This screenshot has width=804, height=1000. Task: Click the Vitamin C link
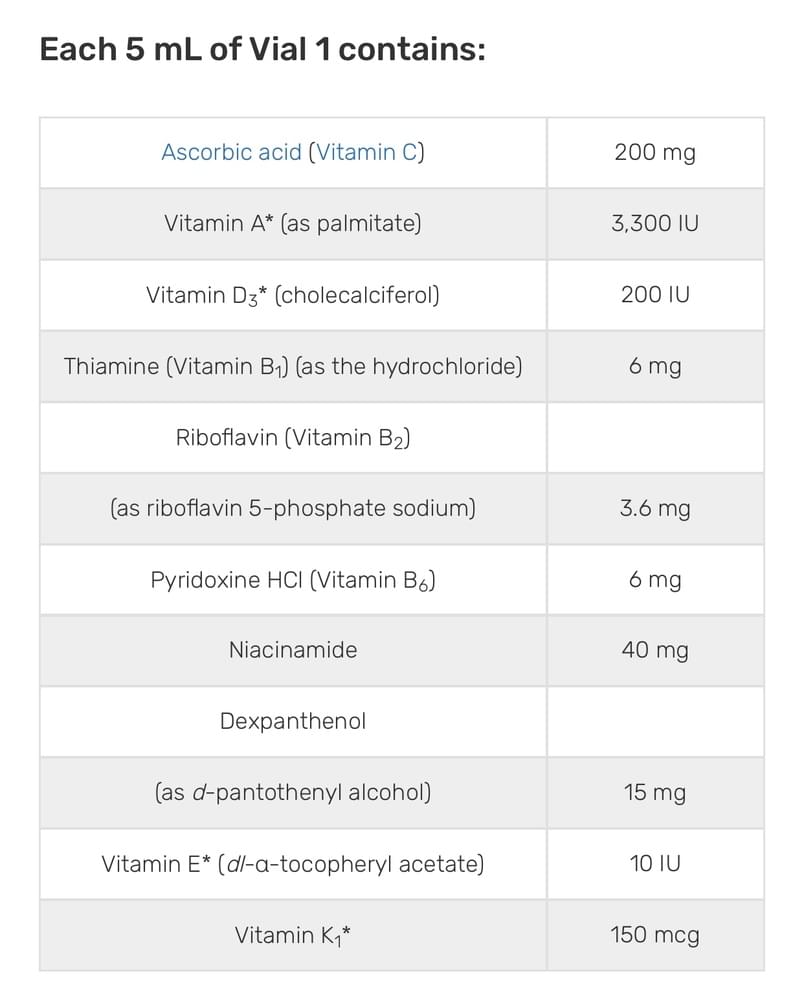click(x=368, y=153)
